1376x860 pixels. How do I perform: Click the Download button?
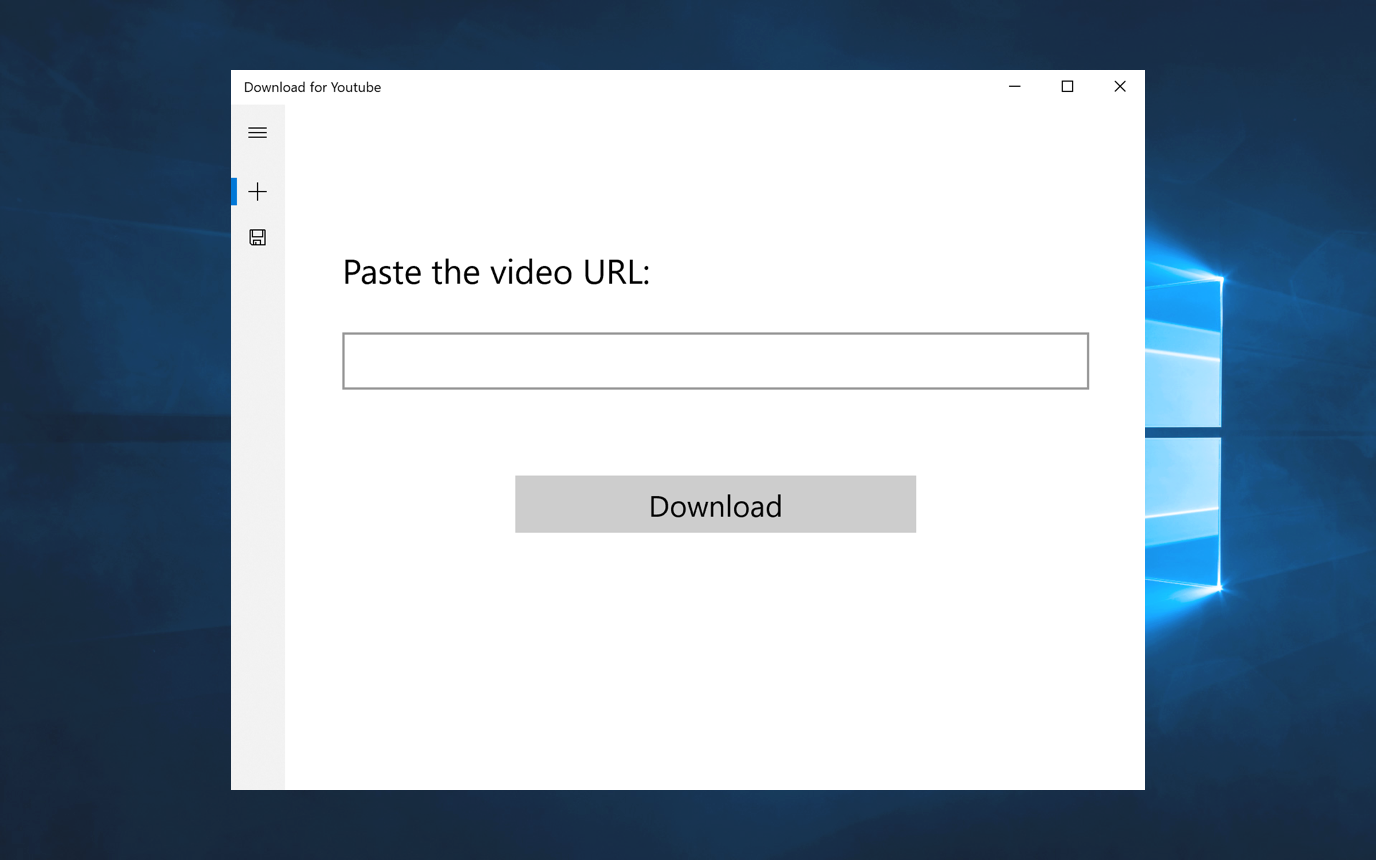715,504
